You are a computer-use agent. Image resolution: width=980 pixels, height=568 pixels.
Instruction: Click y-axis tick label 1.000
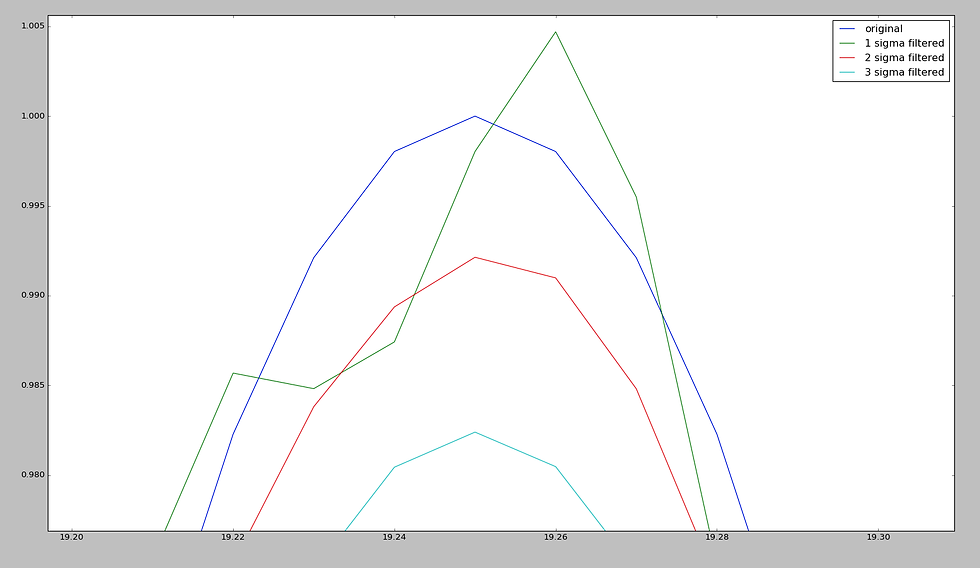point(32,116)
